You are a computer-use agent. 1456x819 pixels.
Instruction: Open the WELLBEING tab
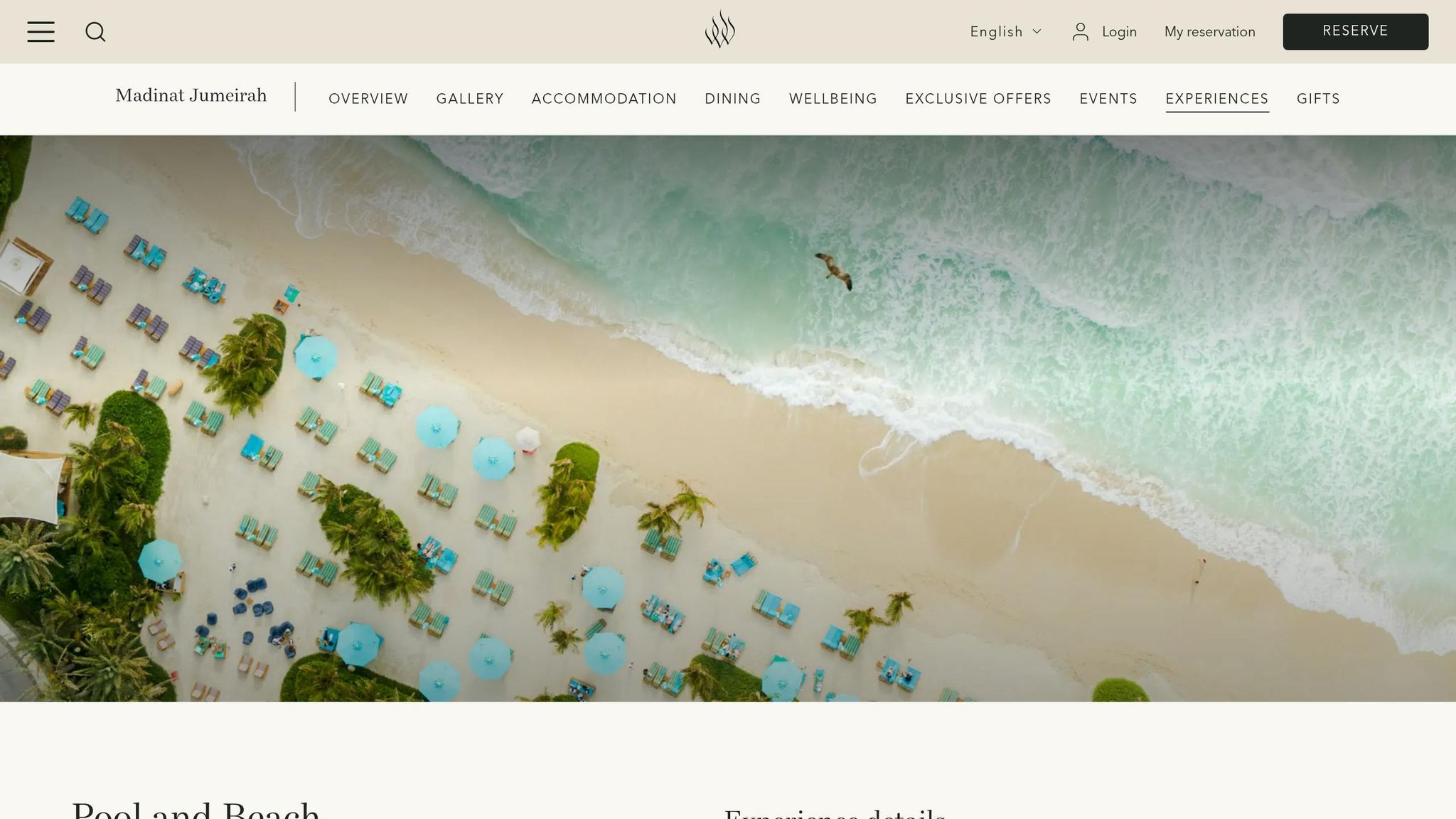(x=833, y=99)
